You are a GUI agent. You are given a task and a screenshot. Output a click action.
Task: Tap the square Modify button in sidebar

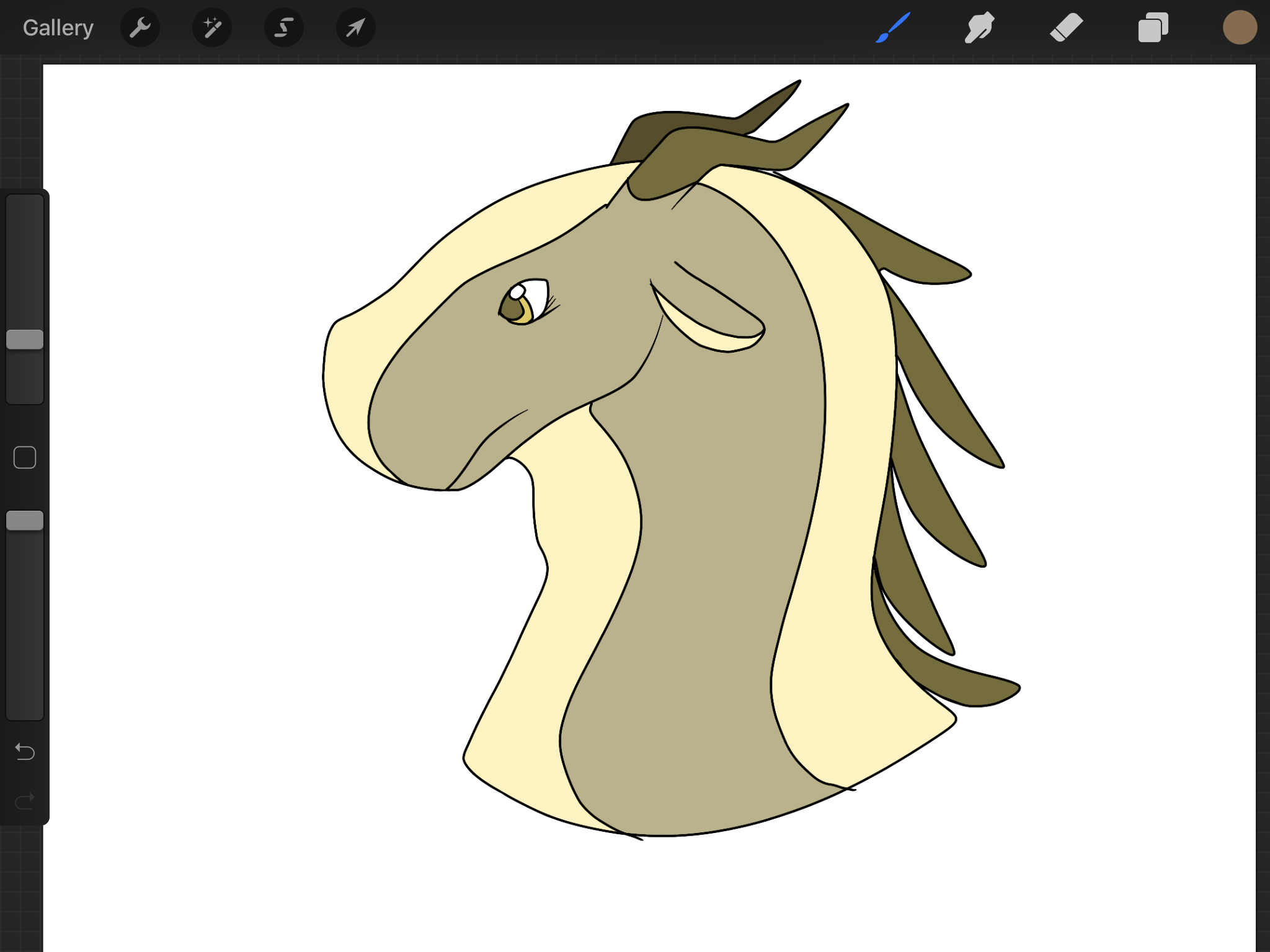(25, 457)
